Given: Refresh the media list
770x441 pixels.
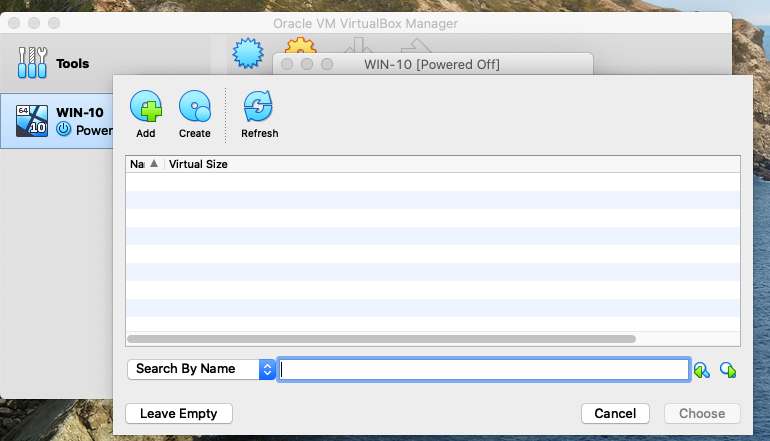Looking at the screenshot, I should pos(259,106).
